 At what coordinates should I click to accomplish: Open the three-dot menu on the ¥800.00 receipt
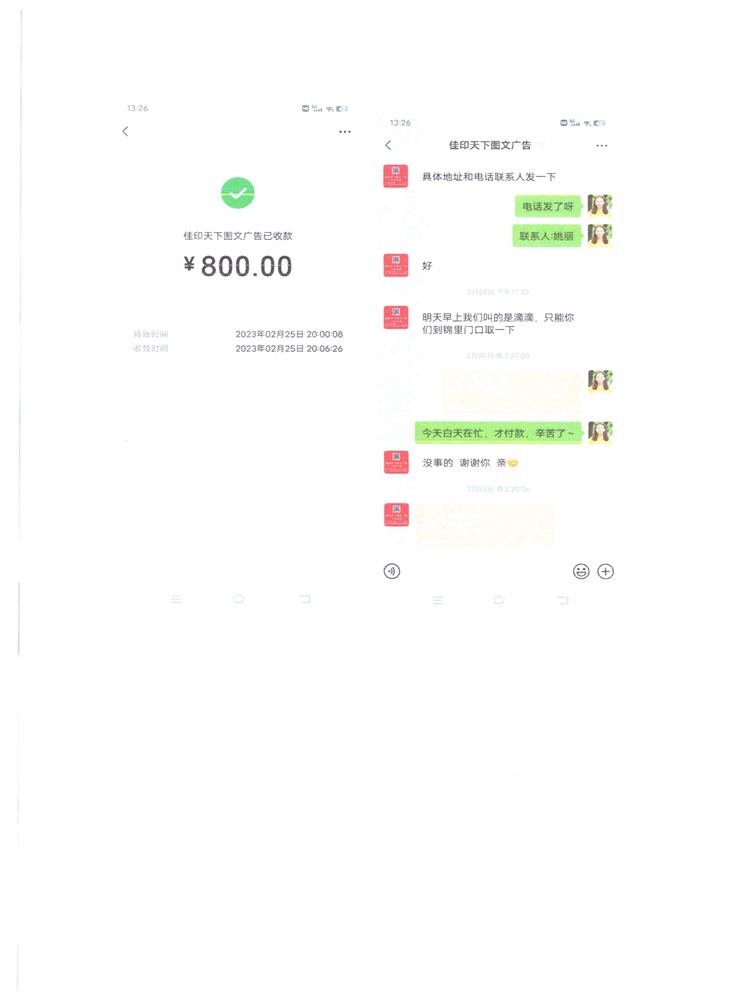point(345,131)
